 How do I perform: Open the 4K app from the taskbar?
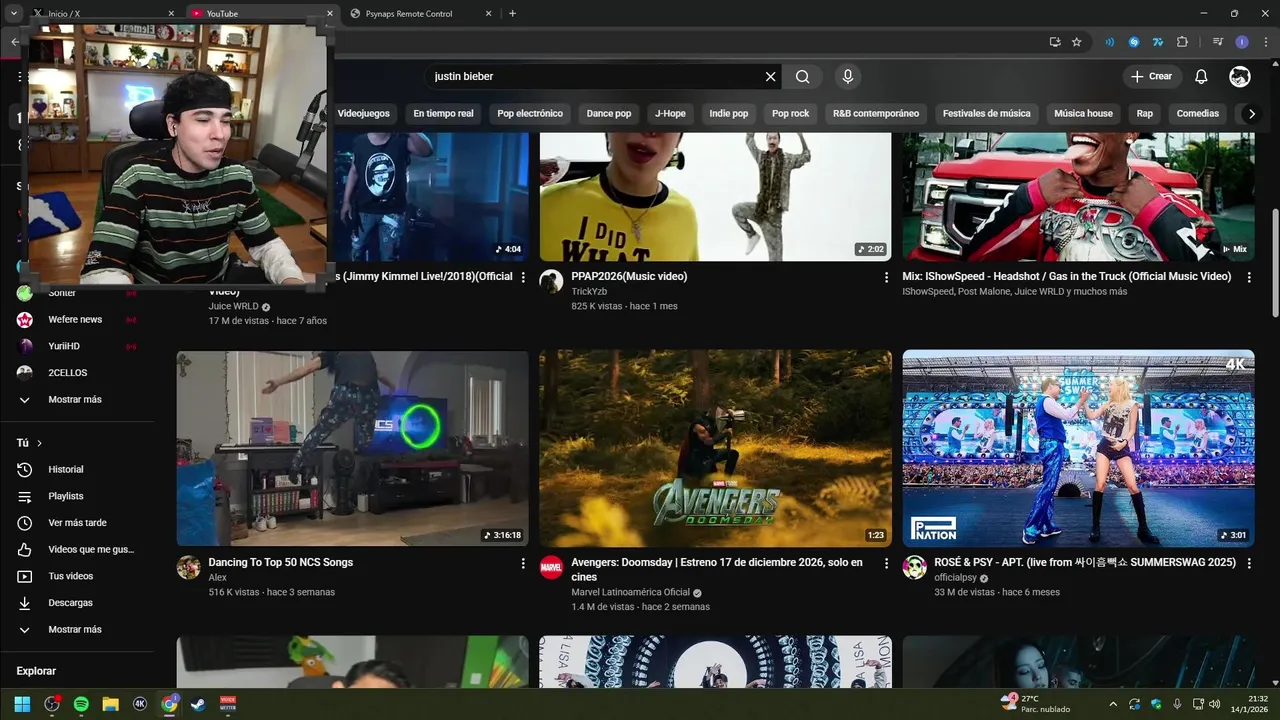point(140,704)
